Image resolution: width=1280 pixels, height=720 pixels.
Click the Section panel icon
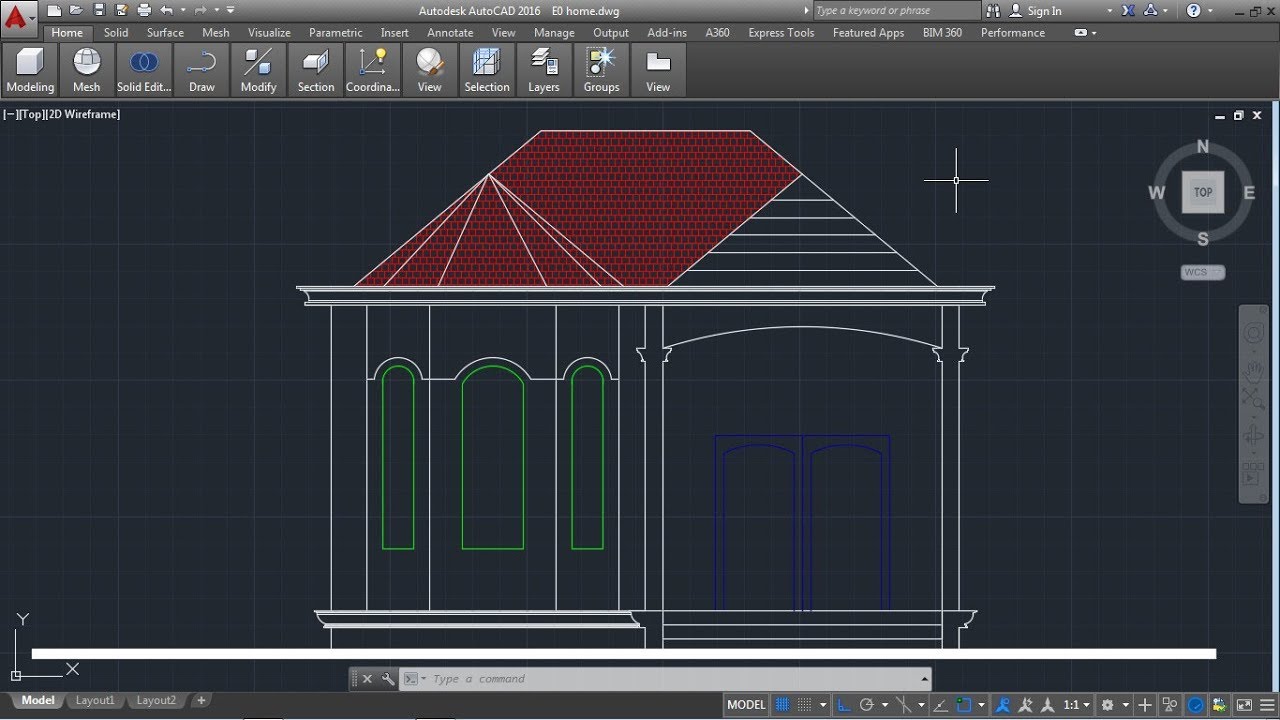(316, 70)
